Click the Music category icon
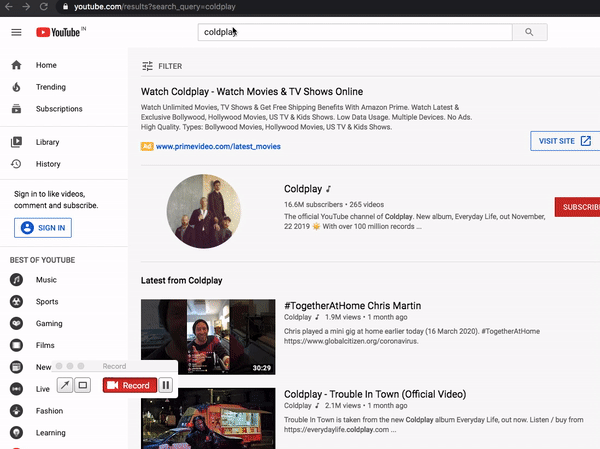Image resolution: width=600 pixels, height=449 pixels. (16, 280)
